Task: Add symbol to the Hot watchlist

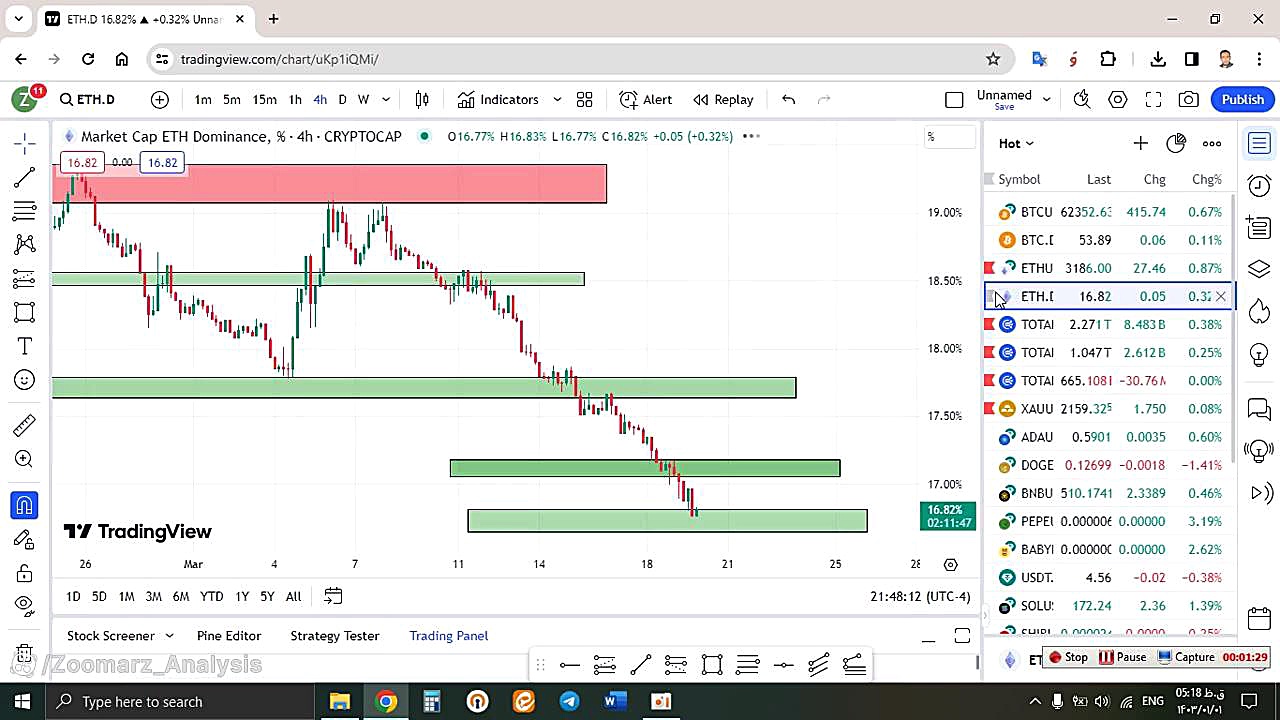Action: click(1140, 143)
